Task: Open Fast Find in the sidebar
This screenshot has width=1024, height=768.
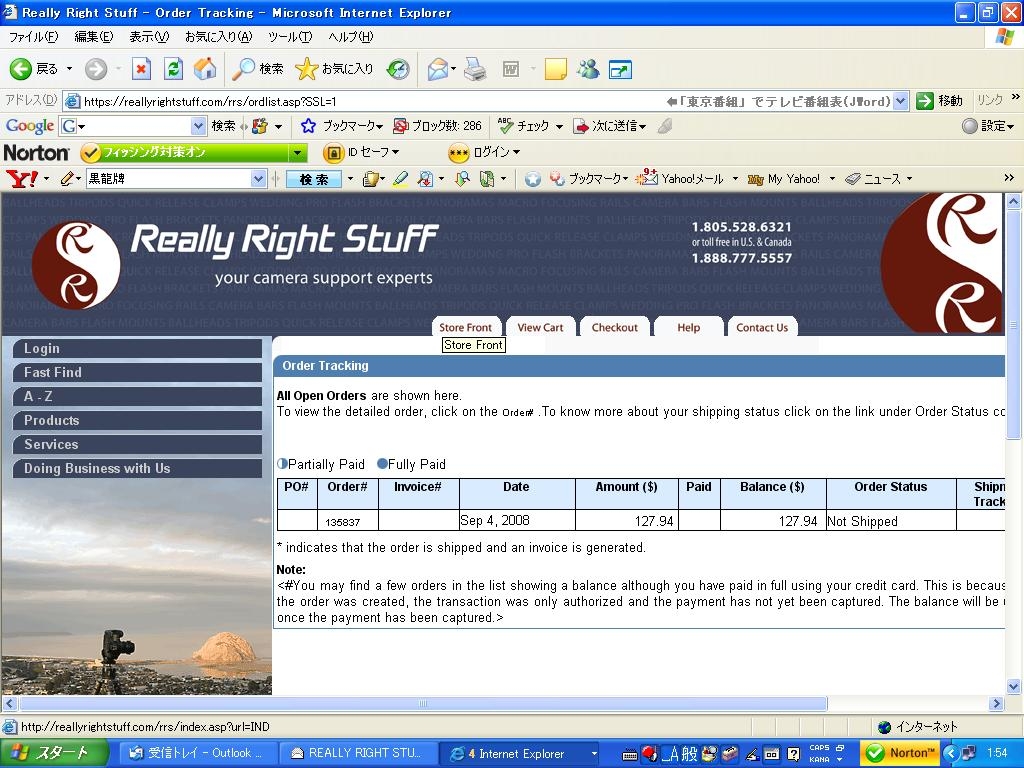Action: click(138, 372)
